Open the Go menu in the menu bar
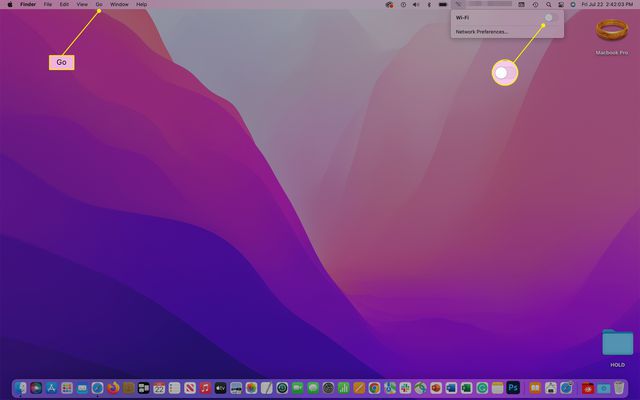This screenshot has height=400, width=640. point(99,5)
